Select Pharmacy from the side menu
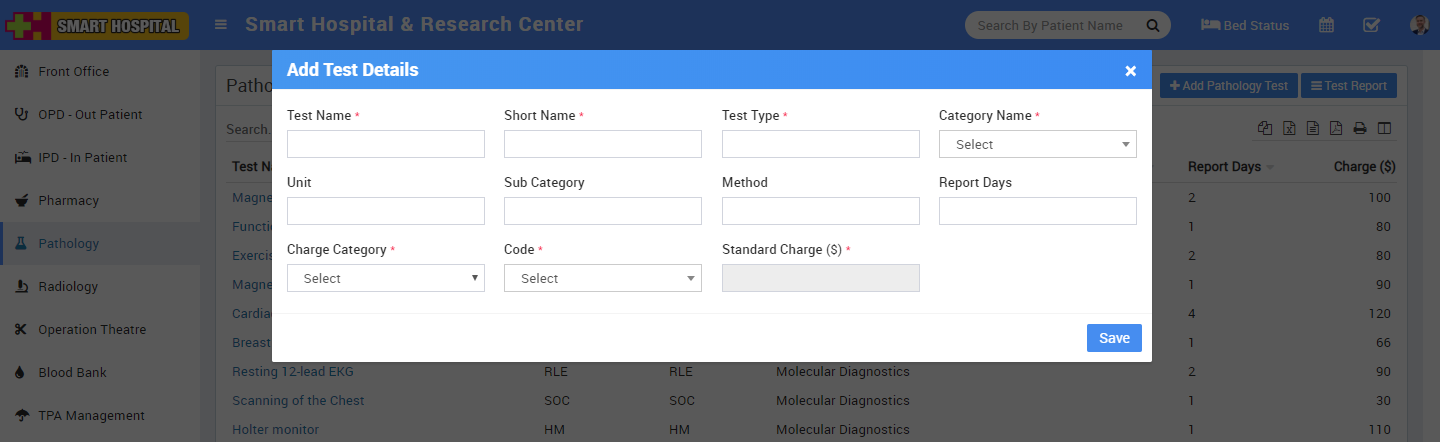Image resolution: width=1440 pixels, height=442 pixels. (x=68, y=201)
